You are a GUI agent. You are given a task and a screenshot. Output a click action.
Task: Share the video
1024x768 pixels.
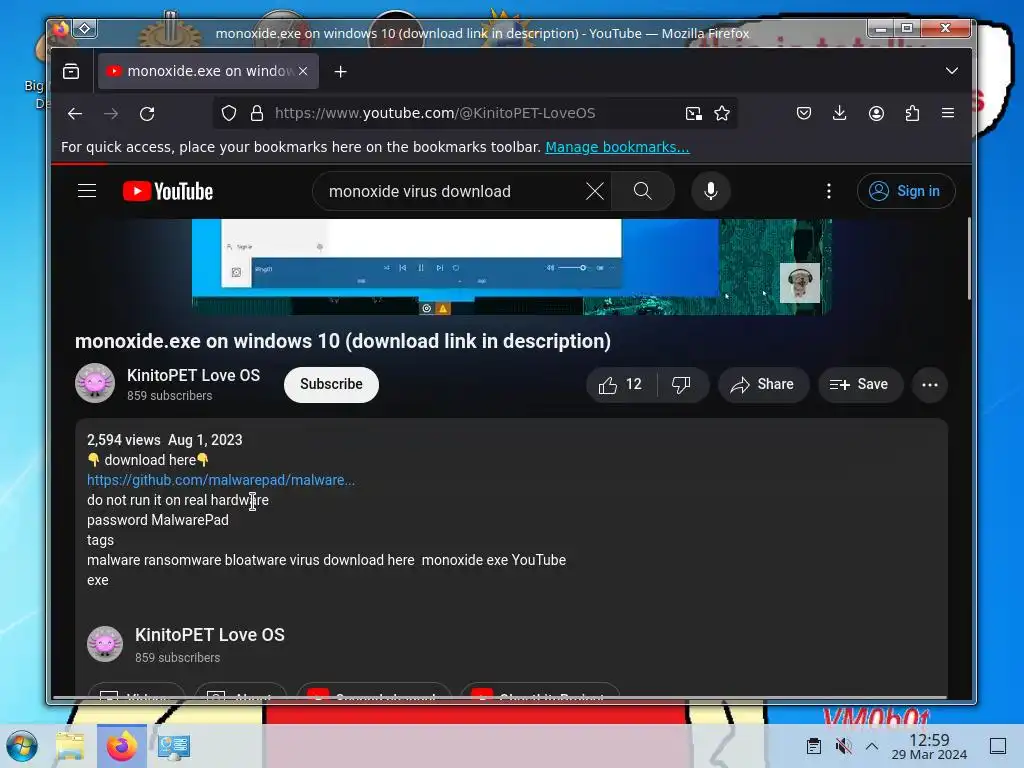[763, 385]
